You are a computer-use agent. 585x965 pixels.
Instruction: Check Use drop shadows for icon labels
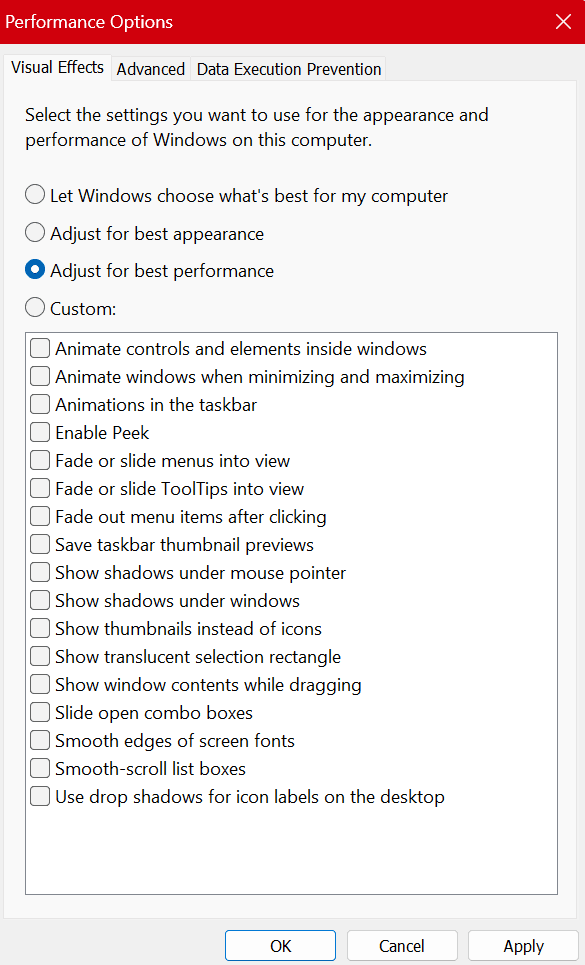(x=39, y=796)
